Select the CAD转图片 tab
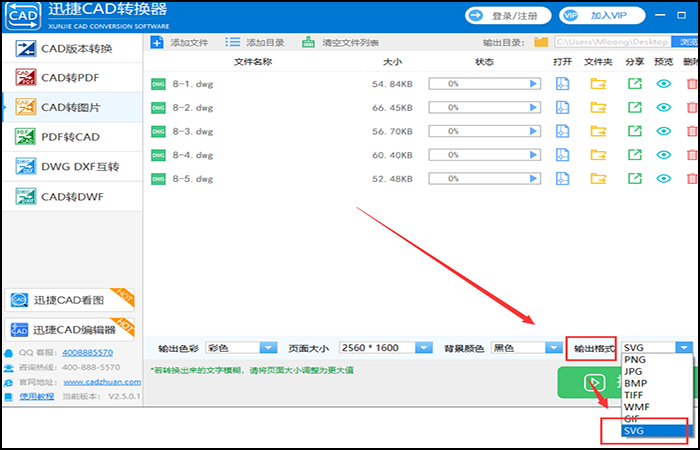Image resolution: width=700 pixels, height=450 pixels. tap(72, 107)
